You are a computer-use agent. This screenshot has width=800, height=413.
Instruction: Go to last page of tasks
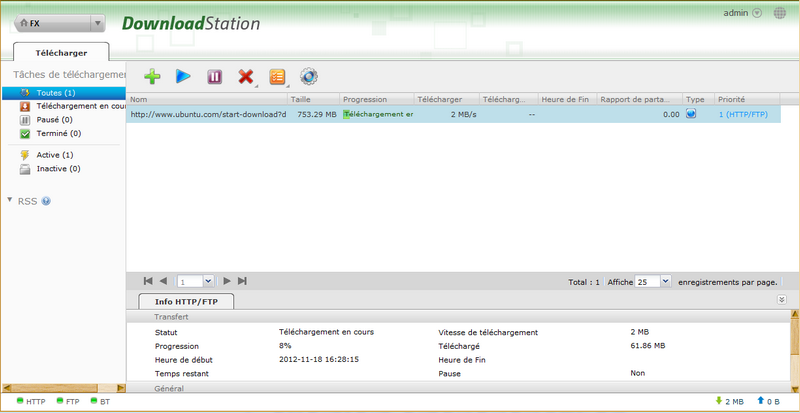tap(242, 281)
